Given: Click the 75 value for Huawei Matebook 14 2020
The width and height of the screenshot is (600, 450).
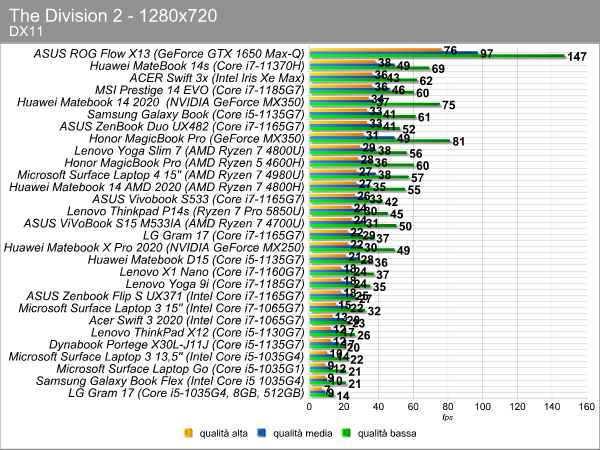Looking at the screenshot, I should coord(448,105).
